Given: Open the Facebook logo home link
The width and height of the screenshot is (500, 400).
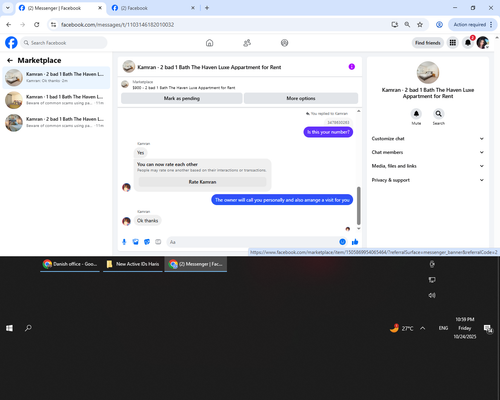Looking at the screenshot, I should click(x=11, y=43).
